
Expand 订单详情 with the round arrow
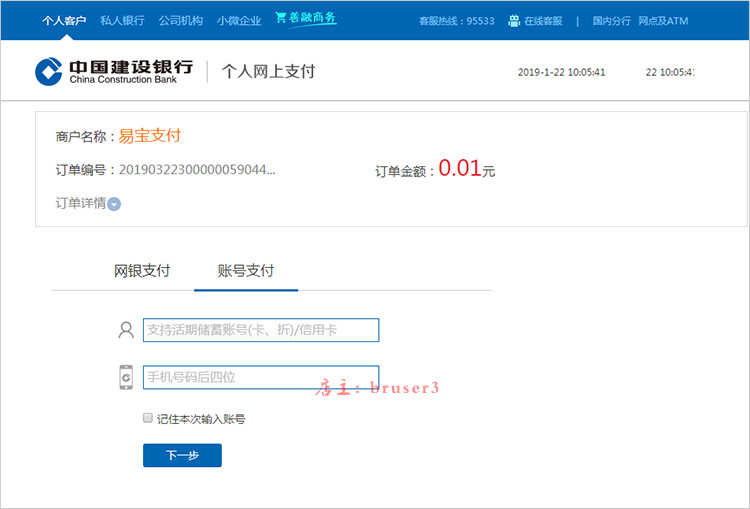(x=114, y=204)
